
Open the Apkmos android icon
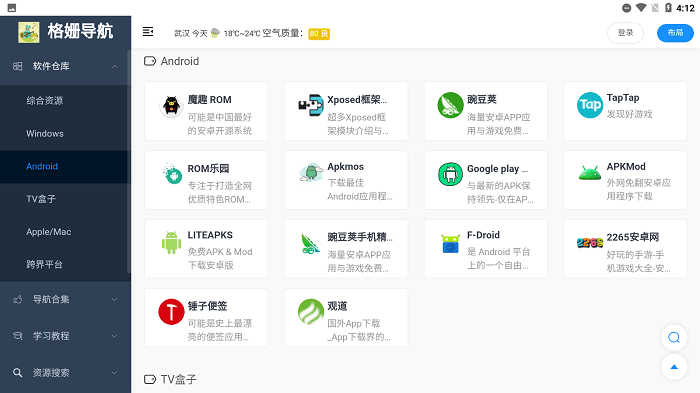[311, 172]
